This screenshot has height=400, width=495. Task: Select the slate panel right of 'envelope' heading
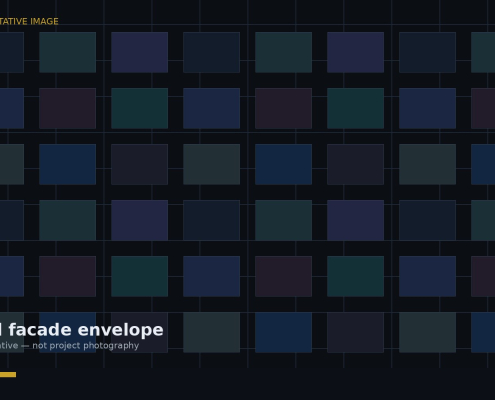pos(212,332)
